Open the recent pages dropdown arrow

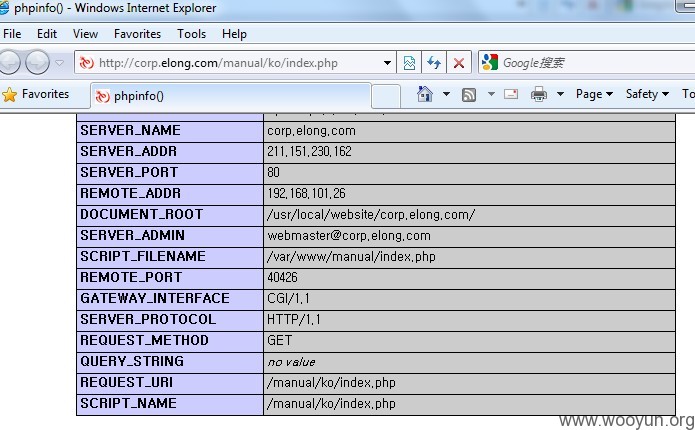59,63
